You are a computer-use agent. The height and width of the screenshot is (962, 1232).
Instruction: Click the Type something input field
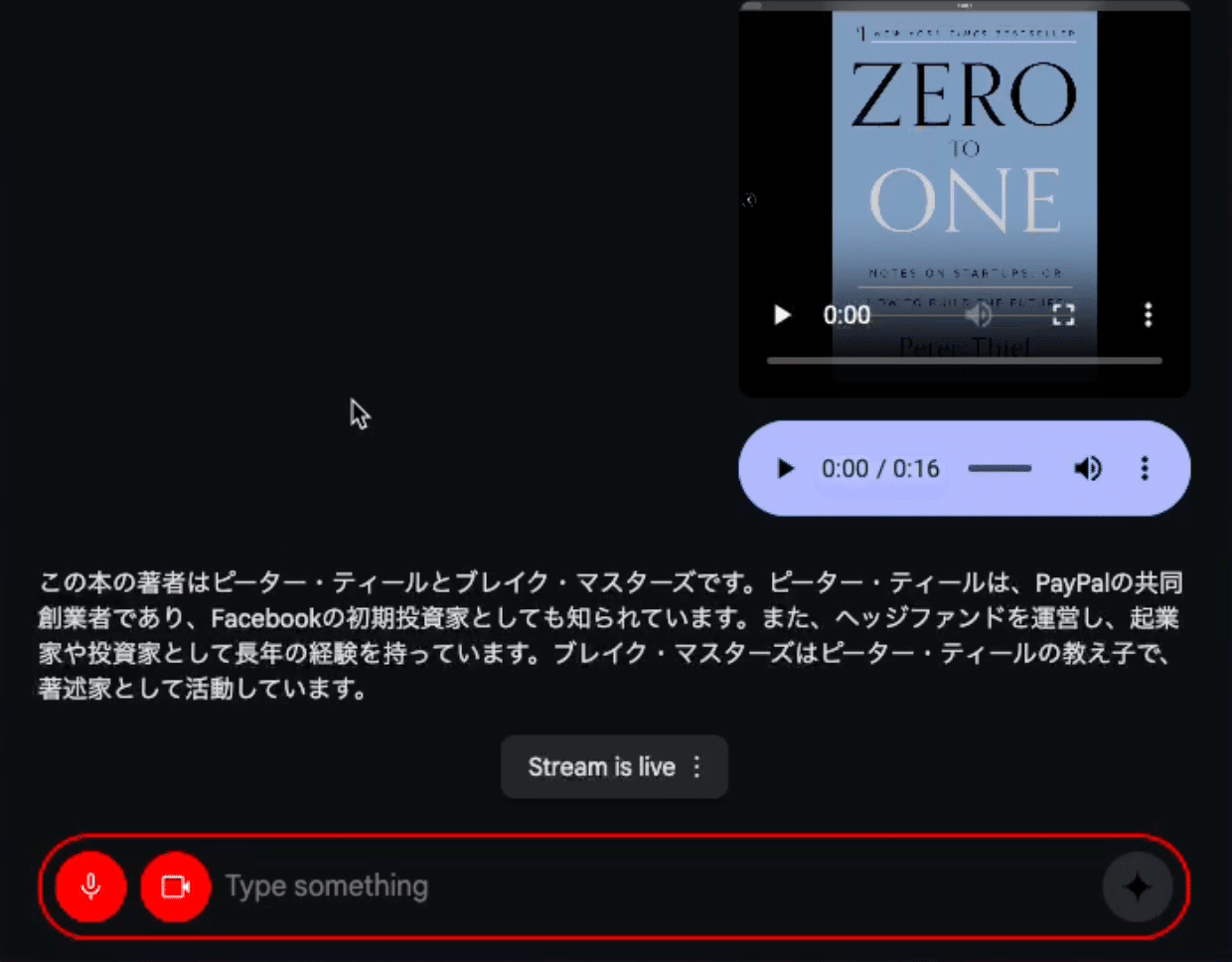[x=656, y=886]
